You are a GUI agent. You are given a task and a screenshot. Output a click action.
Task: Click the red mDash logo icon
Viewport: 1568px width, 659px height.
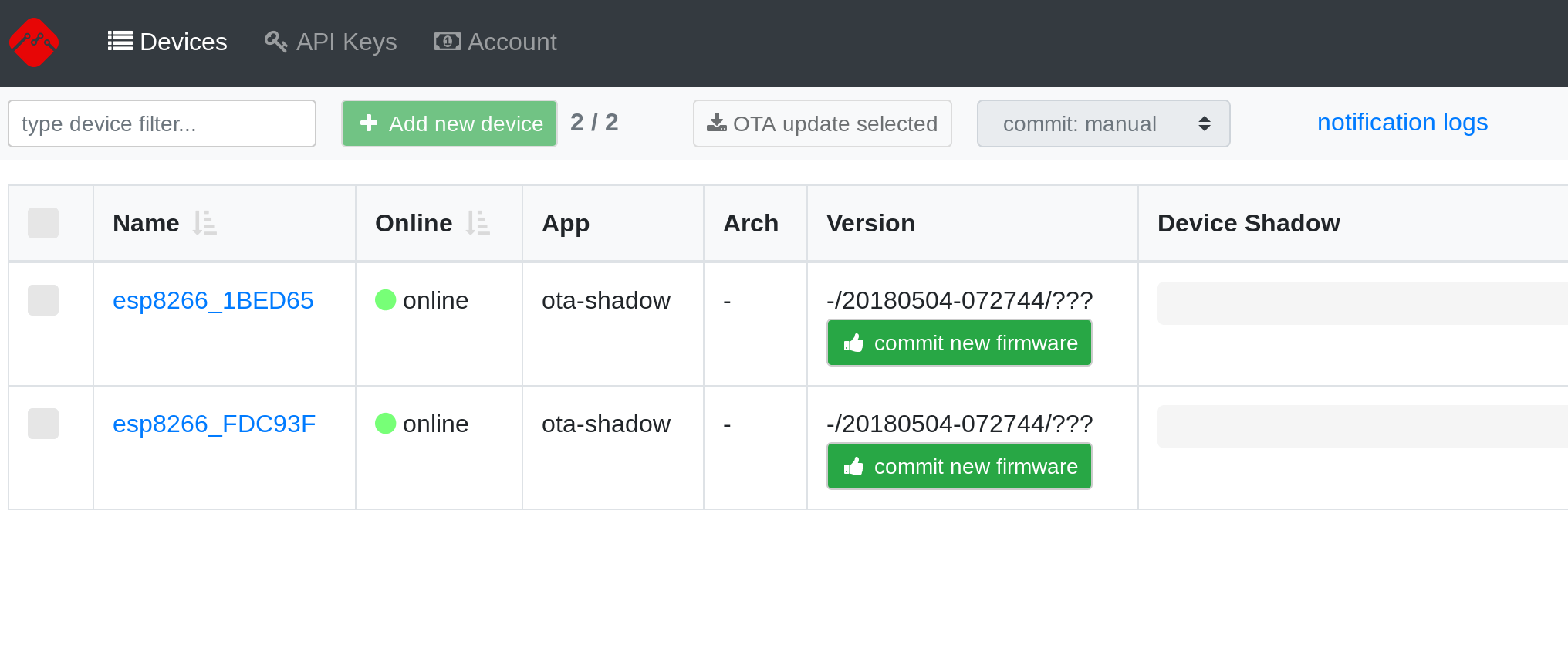[x=34, y=42]
